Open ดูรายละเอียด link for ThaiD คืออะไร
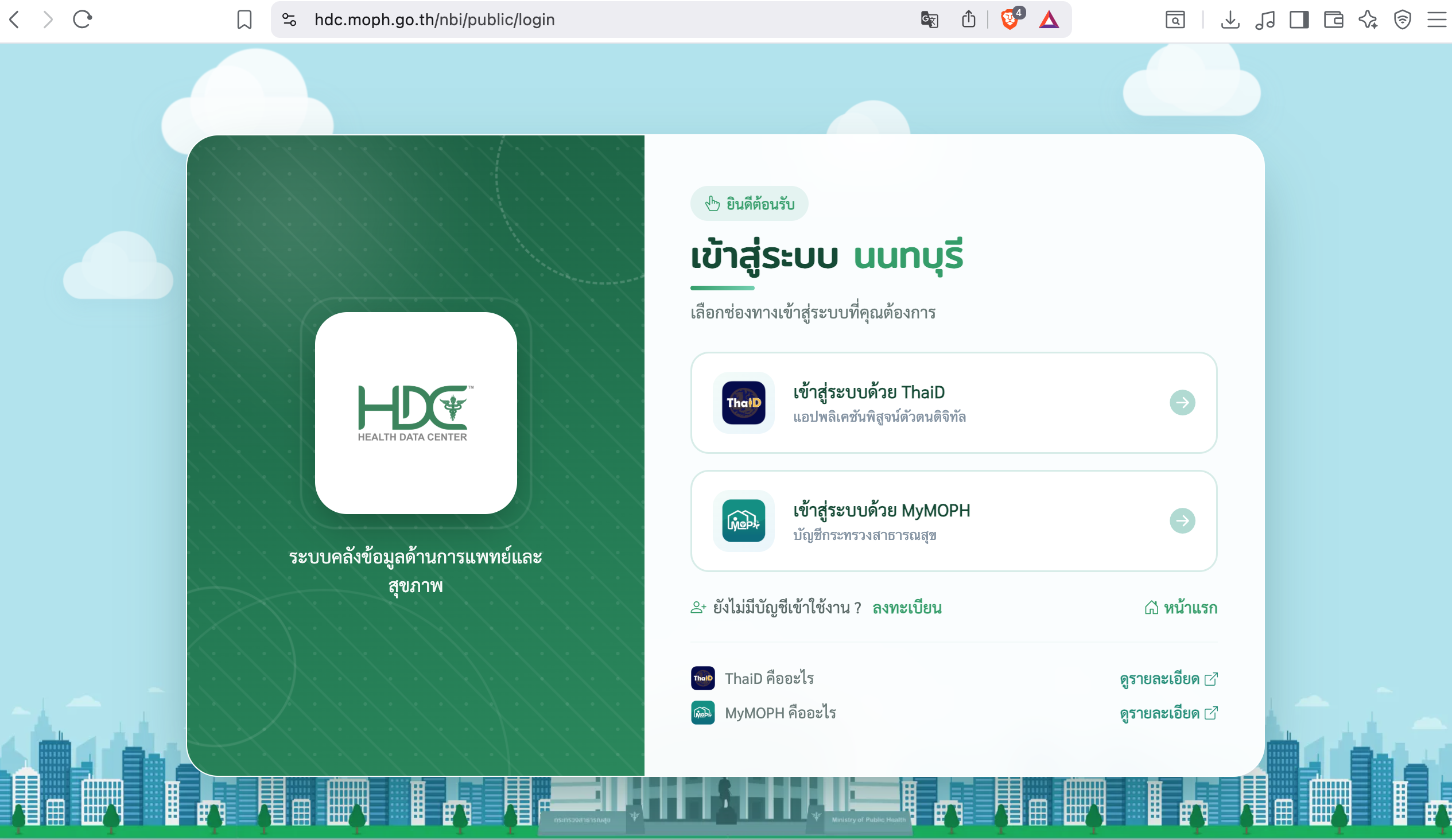 click(1168, 679)
